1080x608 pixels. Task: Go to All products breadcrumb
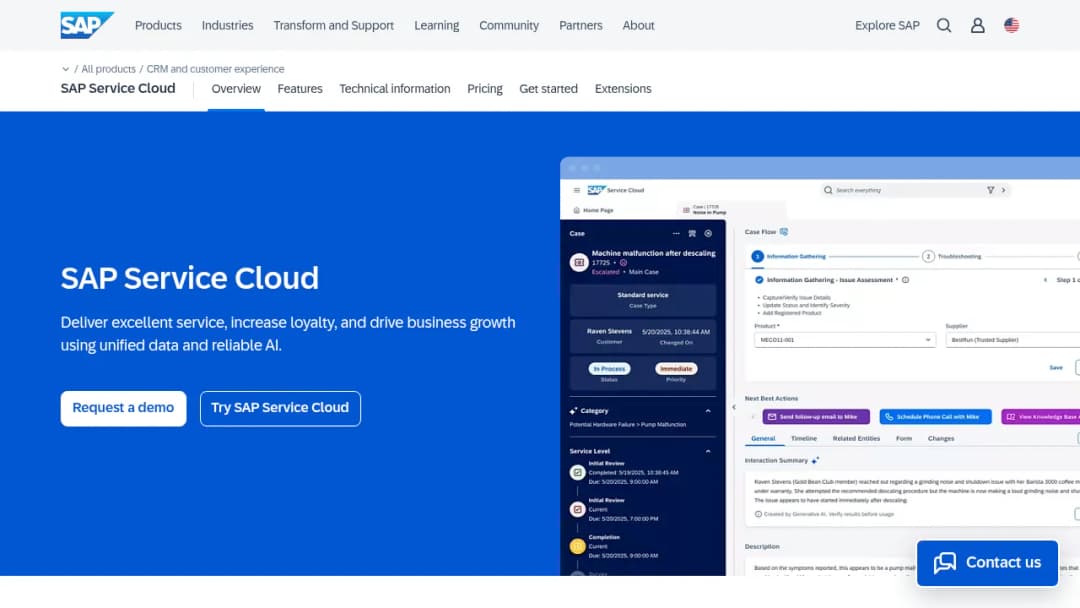(x=108, y=69)
